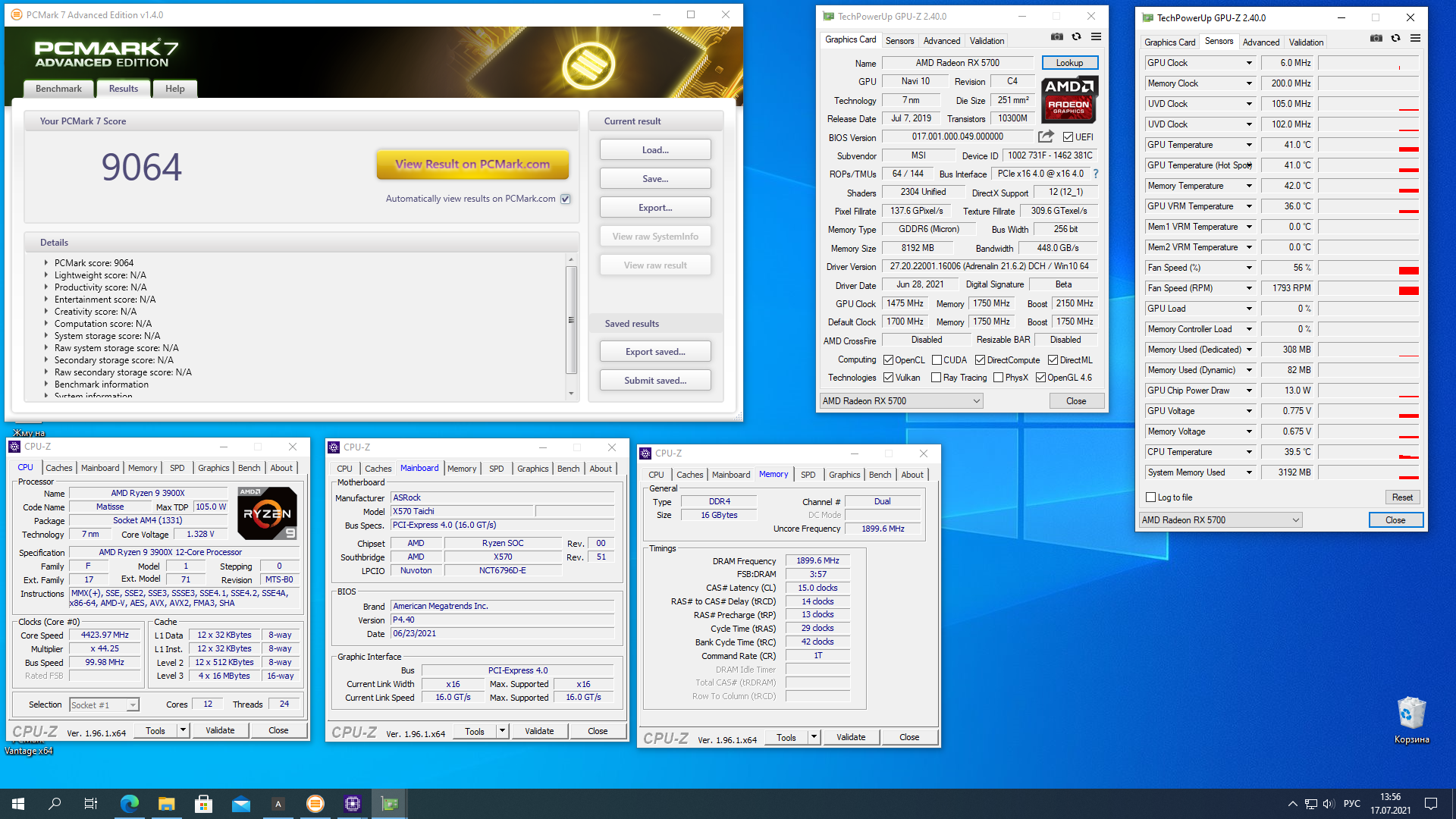1456x819 pixels.
Task: Toggle the DirectCompute checkbox
Action: 980,360
